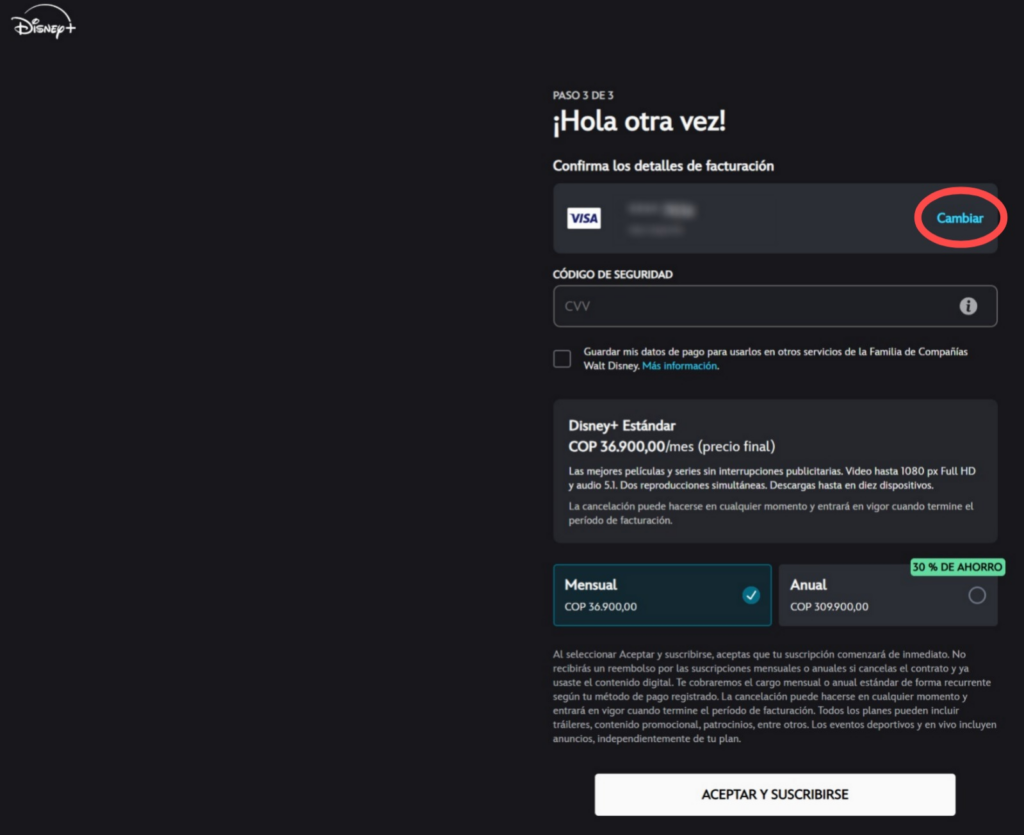Click the subscription terms paragraph

tap(774, 696)
